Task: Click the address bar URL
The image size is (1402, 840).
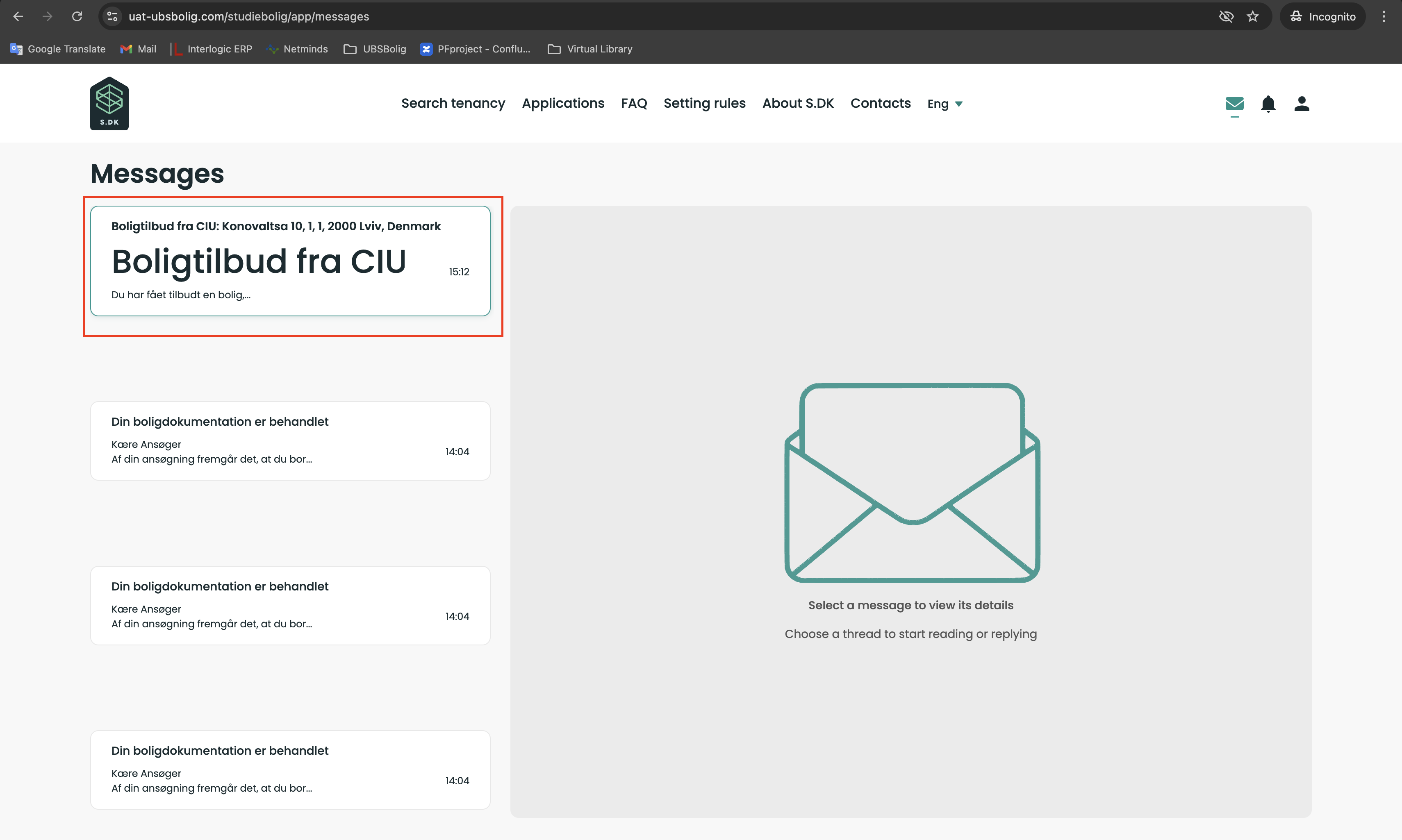Action: pos(248,16)
